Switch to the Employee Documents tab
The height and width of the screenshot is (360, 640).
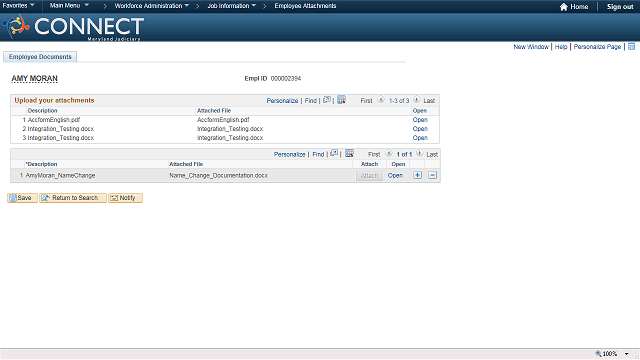(x=40, y=57)
